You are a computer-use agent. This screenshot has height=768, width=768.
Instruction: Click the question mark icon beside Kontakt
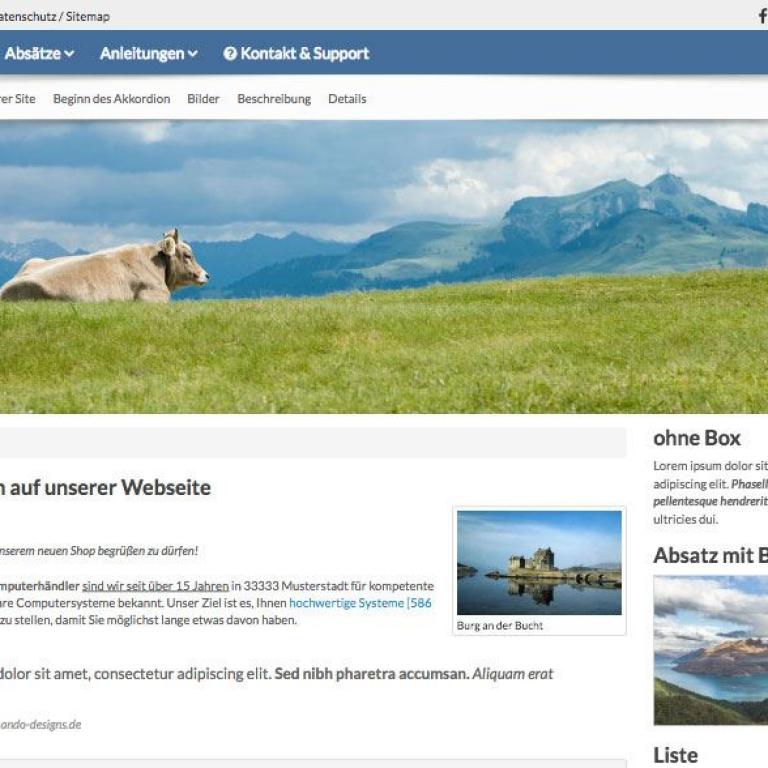230,53
